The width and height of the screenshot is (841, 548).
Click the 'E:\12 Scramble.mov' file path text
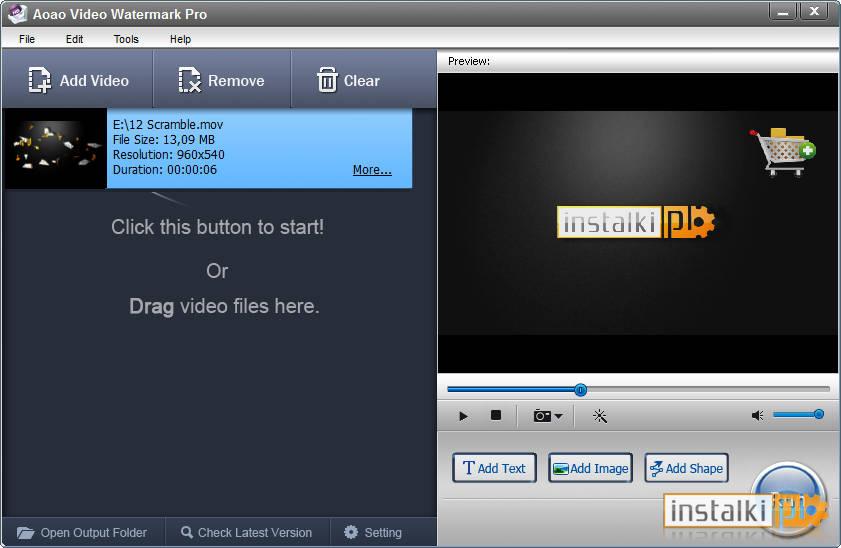168,124
